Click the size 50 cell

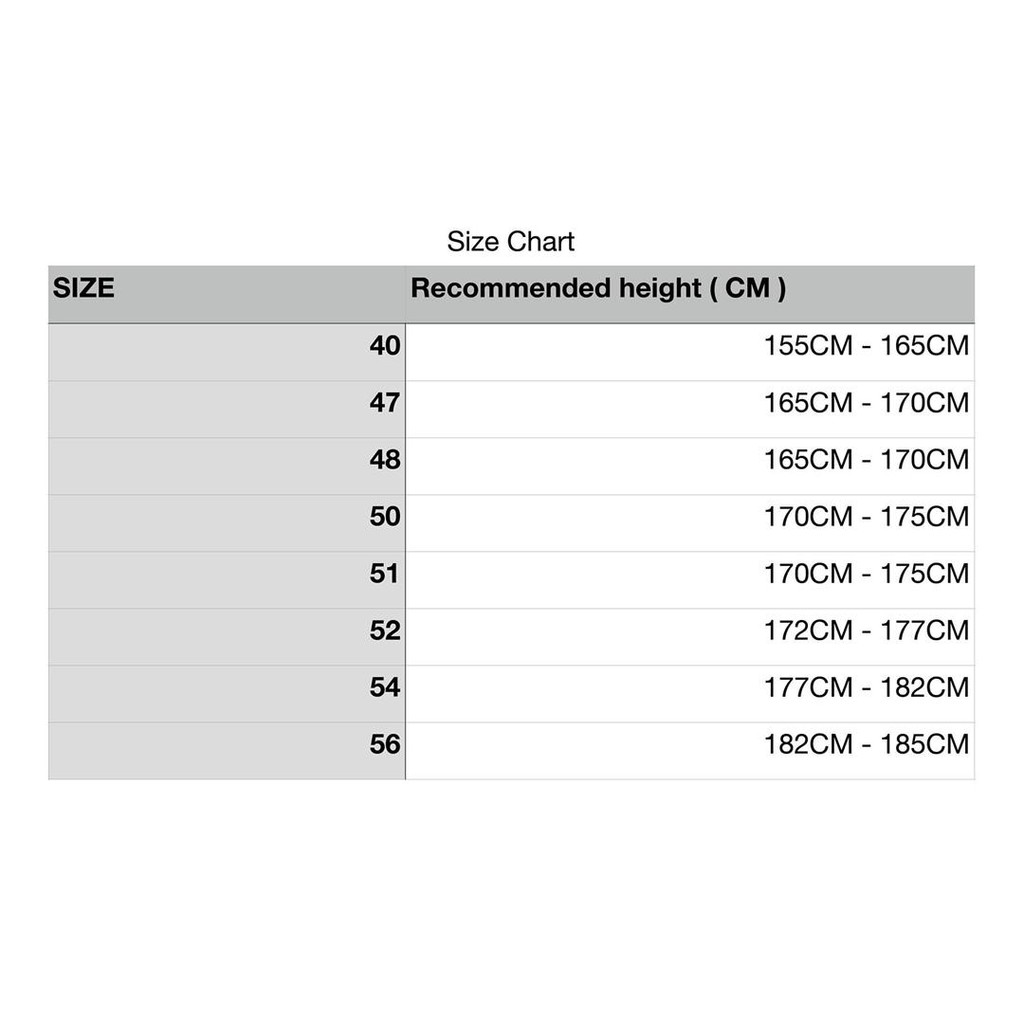(227, 523)
